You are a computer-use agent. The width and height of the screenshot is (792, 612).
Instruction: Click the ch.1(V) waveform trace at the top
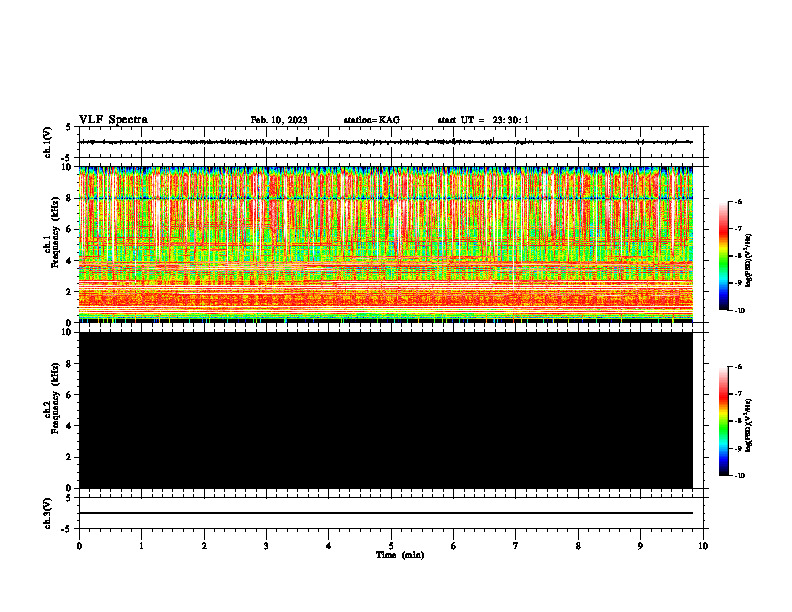point(385,142)
